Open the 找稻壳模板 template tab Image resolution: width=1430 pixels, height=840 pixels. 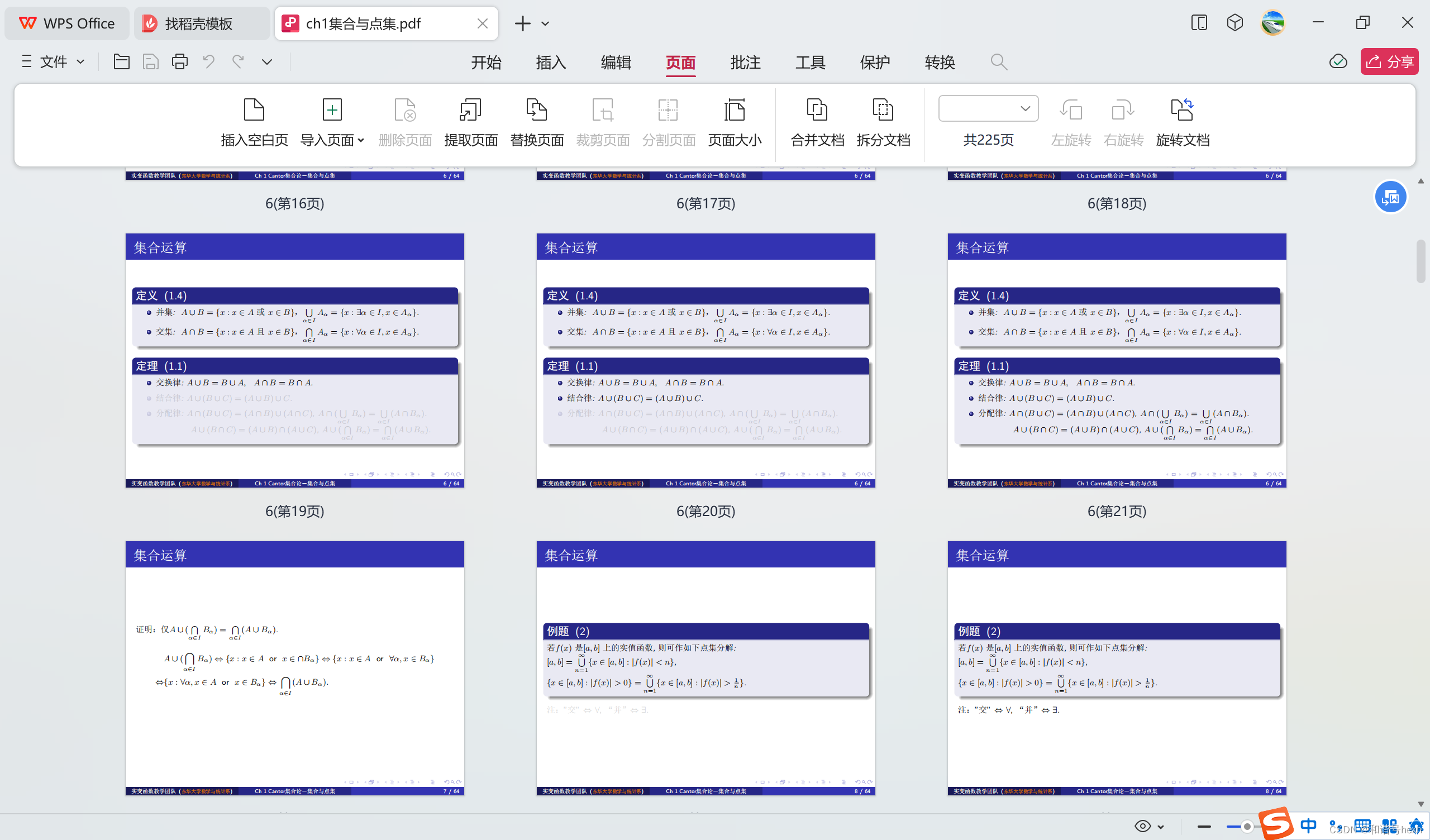click(198, 23)
